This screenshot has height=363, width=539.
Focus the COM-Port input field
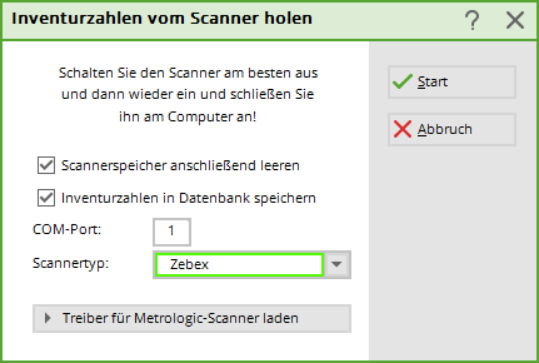pos(172,232)
